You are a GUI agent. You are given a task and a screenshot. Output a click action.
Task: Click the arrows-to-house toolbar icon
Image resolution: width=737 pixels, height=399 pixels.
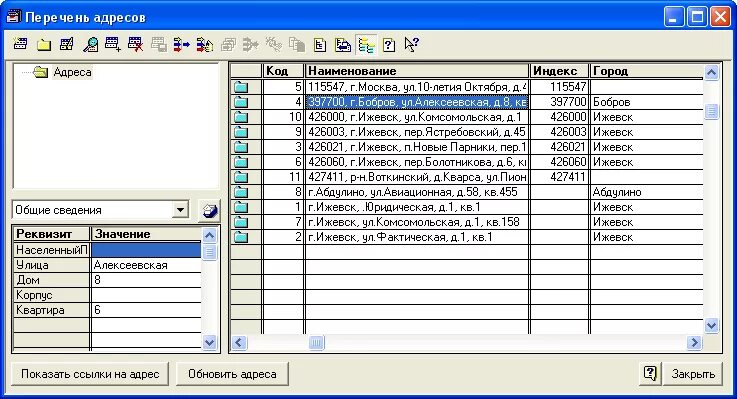click(204, 45)
